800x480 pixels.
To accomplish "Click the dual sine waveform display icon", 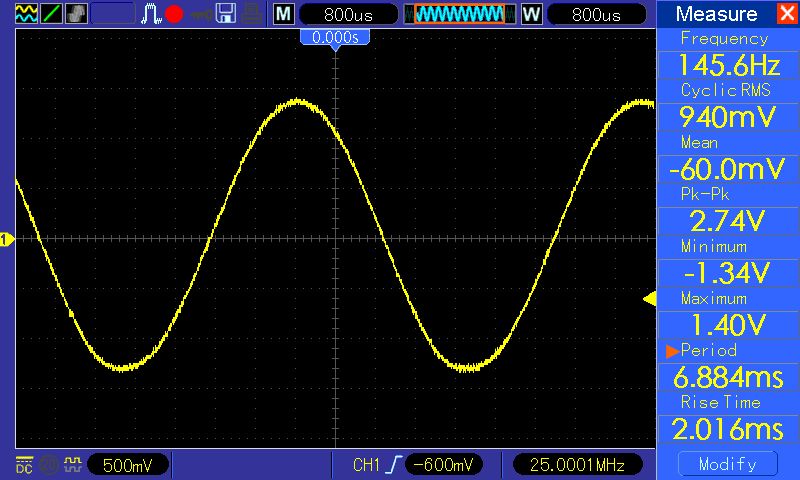I will (x=26, y=14).
